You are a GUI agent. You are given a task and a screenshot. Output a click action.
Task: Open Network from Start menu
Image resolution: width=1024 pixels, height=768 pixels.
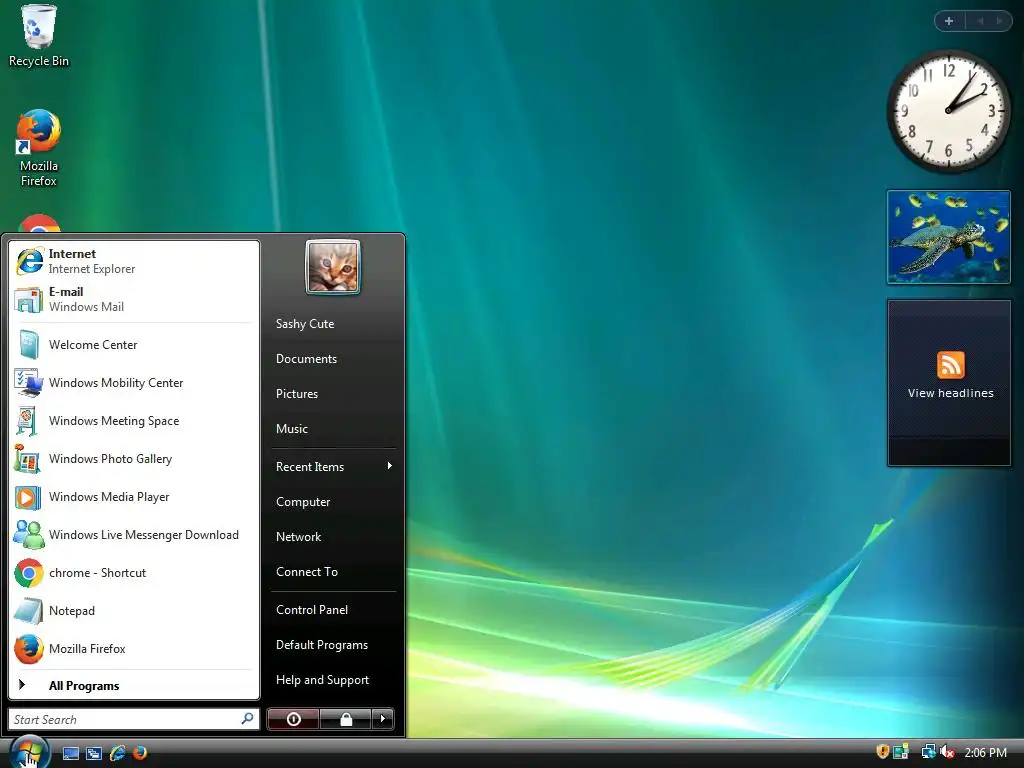[334, 537]
